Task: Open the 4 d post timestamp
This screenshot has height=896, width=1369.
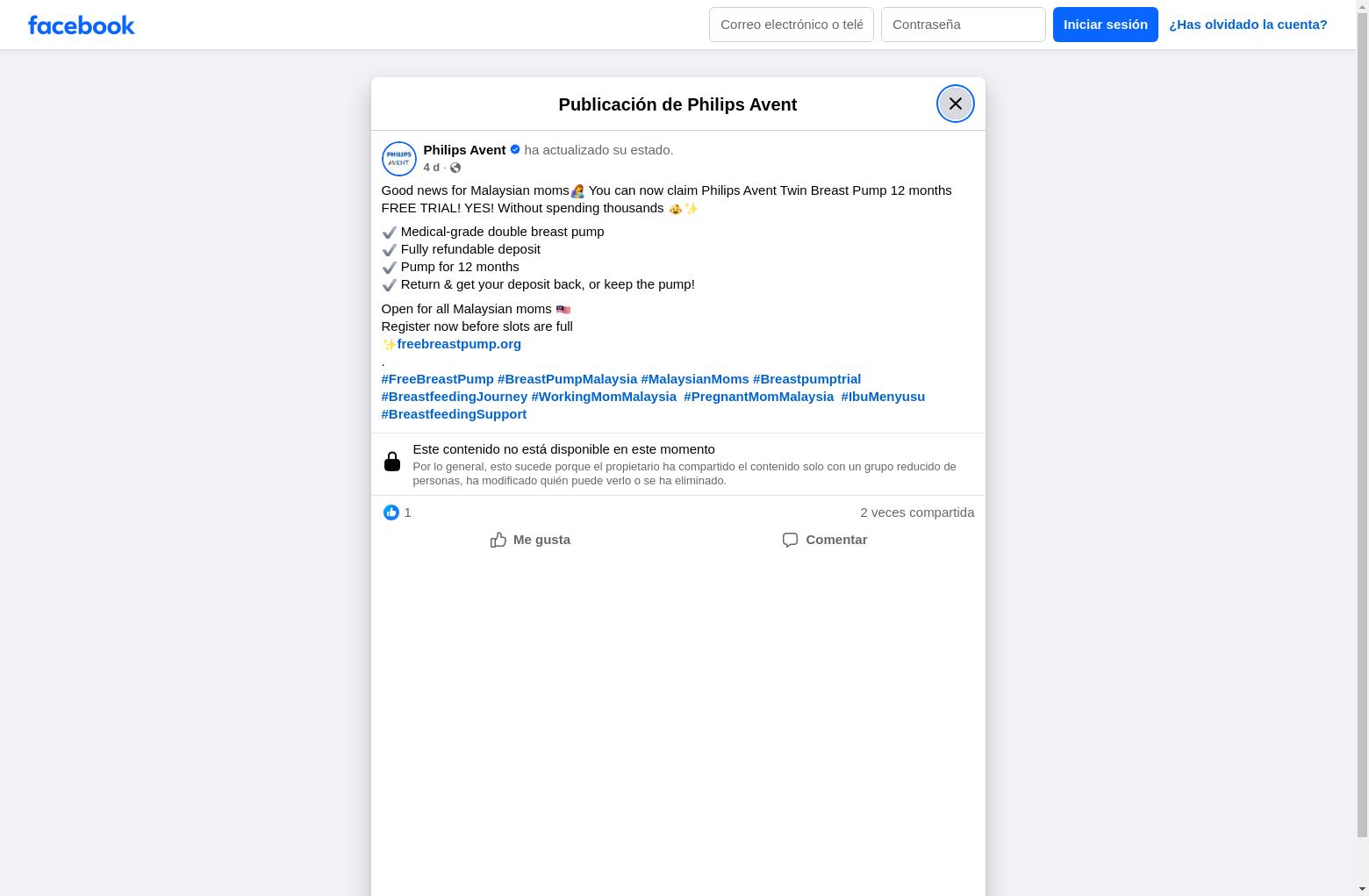Action: coord(432,168)
